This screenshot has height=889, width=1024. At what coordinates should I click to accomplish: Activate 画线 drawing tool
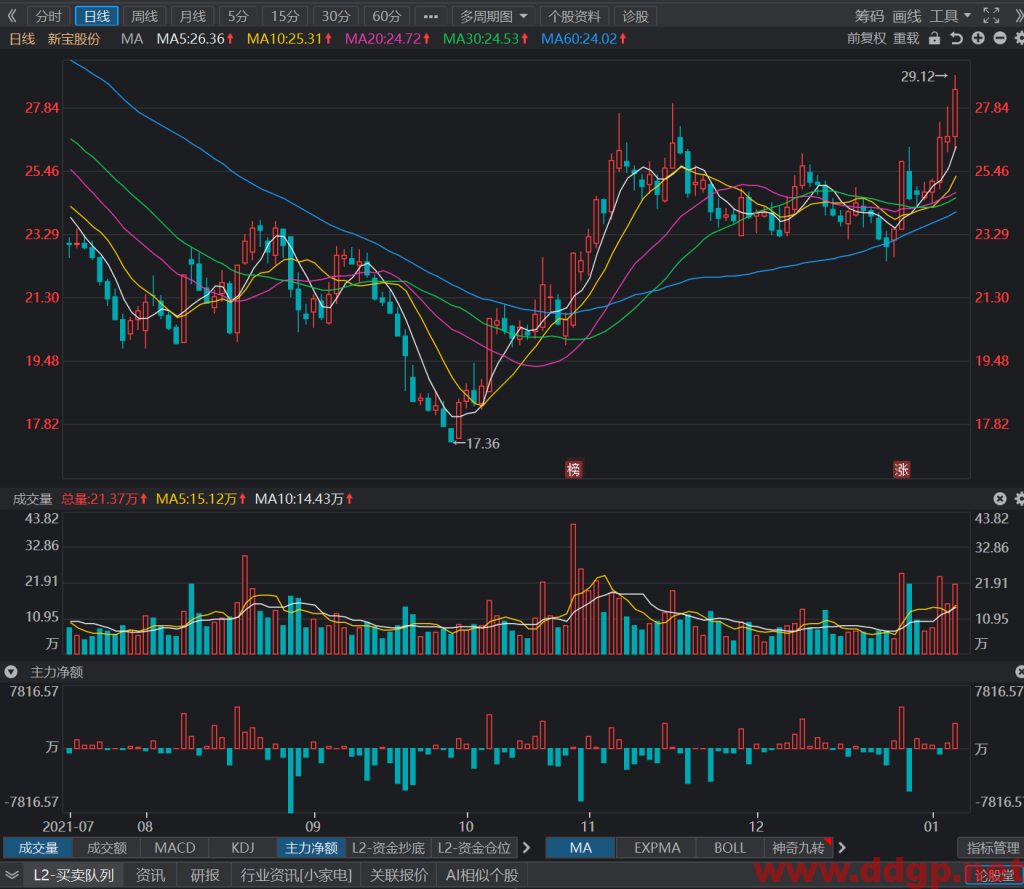(906, 16)
